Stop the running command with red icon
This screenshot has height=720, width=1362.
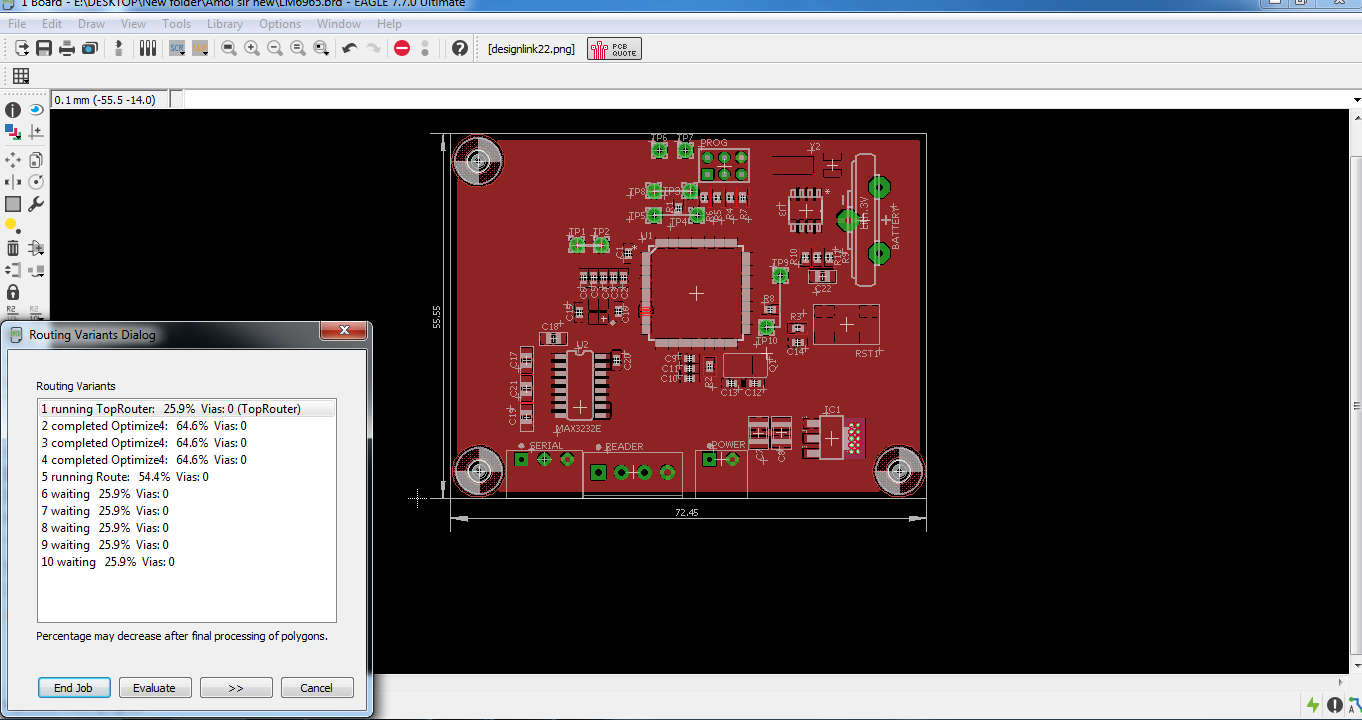pyautogui.click(x=402, y=48)
